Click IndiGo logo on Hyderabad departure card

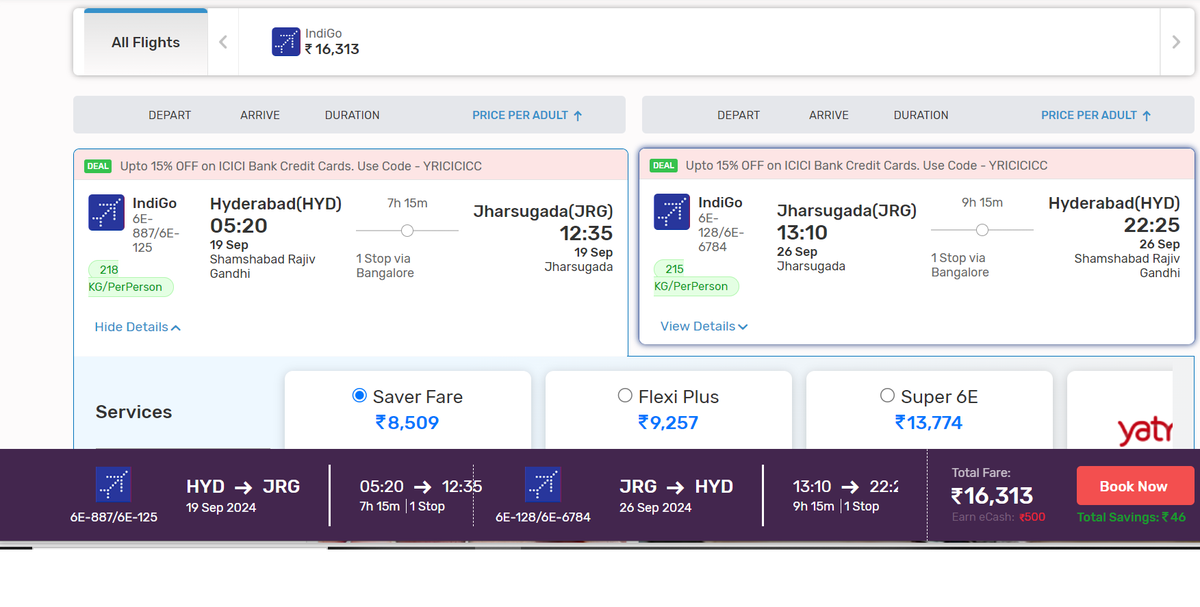click(x=107, y=213)
